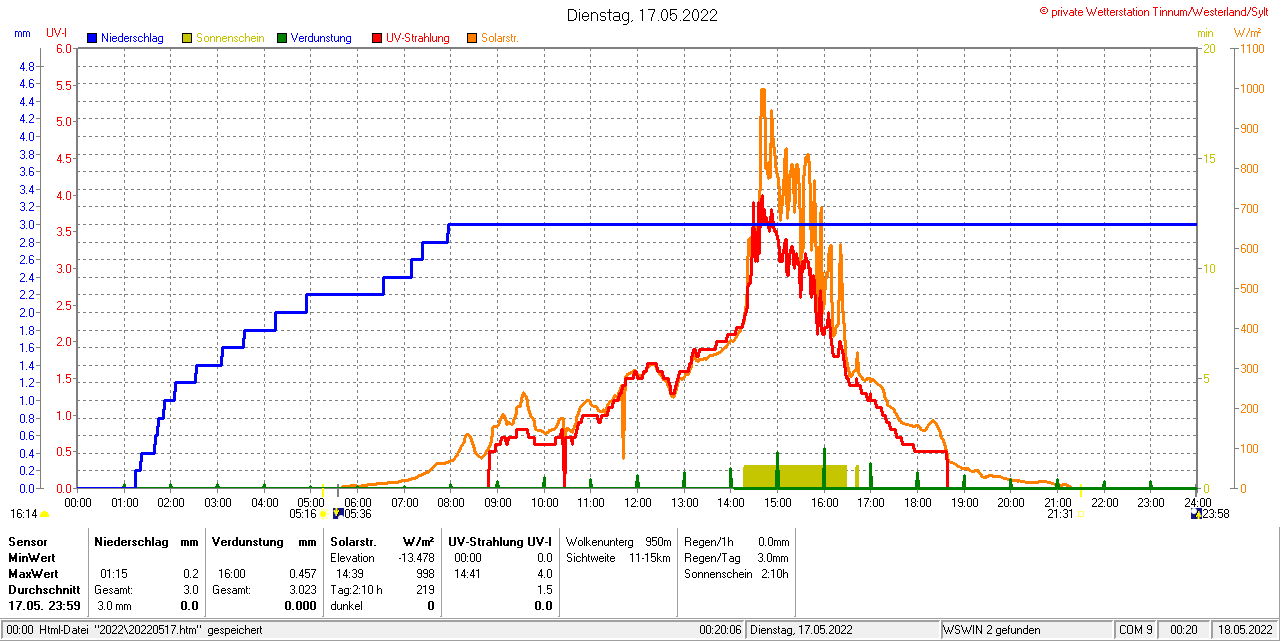Click the Wolkenunterg 950m entry
1280x641 pixels.
tap(618, 541)
